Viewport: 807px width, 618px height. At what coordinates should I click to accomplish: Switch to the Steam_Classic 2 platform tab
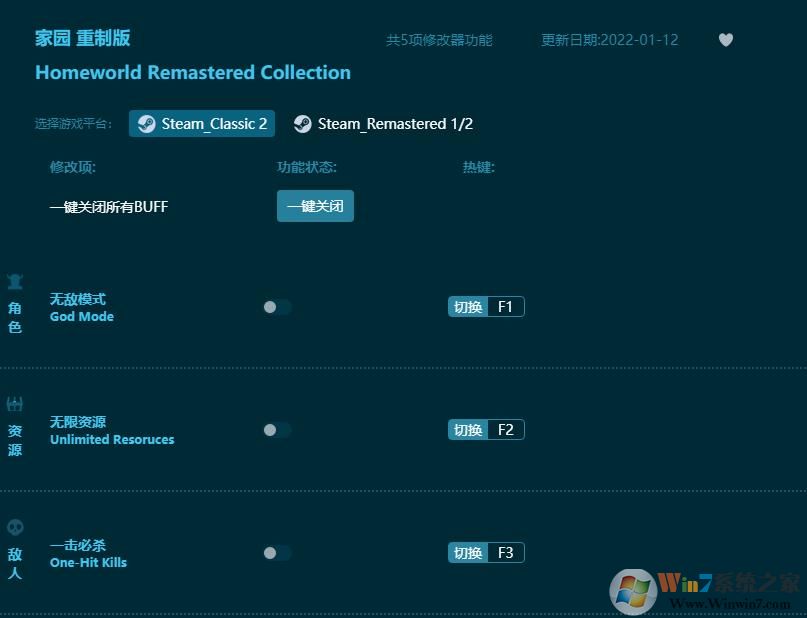[201, 124]
